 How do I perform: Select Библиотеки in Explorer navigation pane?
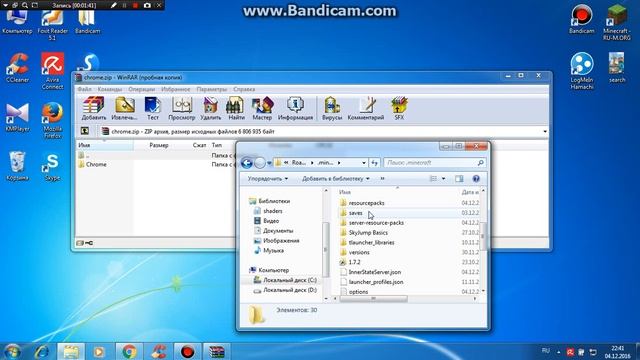pyautogui.click(x=269, y=201)
